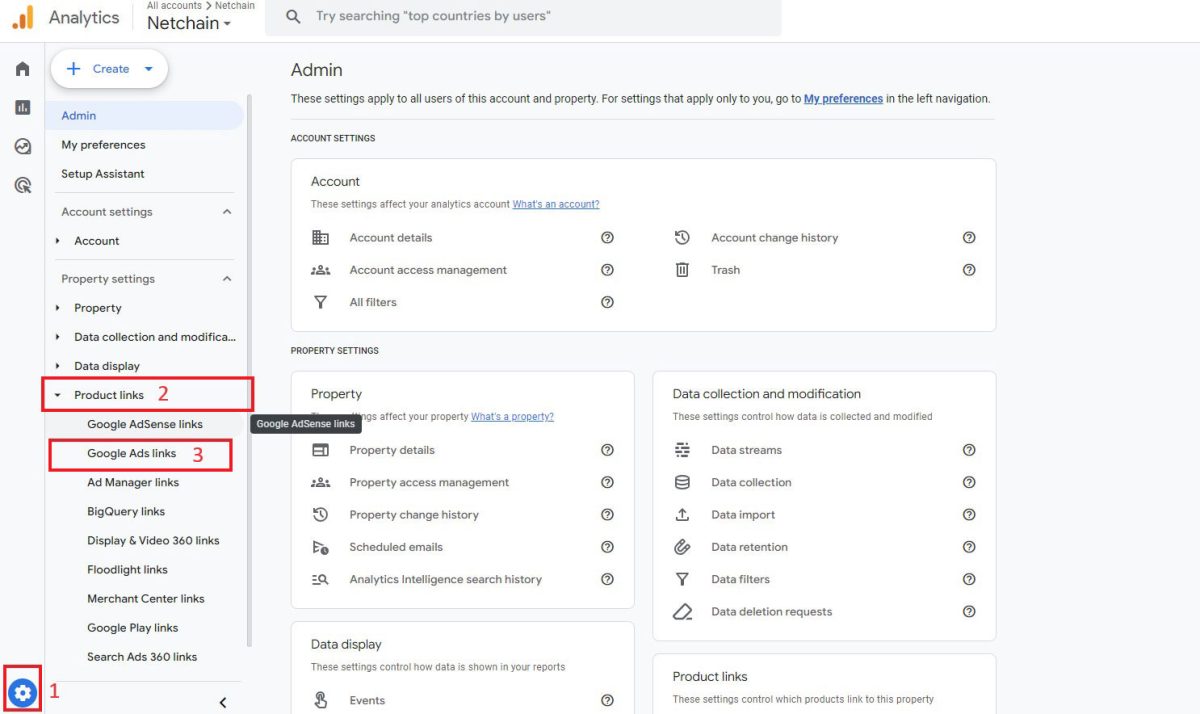Open help for Account access management
Image resolution: width=1200 pixels, height=714 pixels.
pos(607,270)
